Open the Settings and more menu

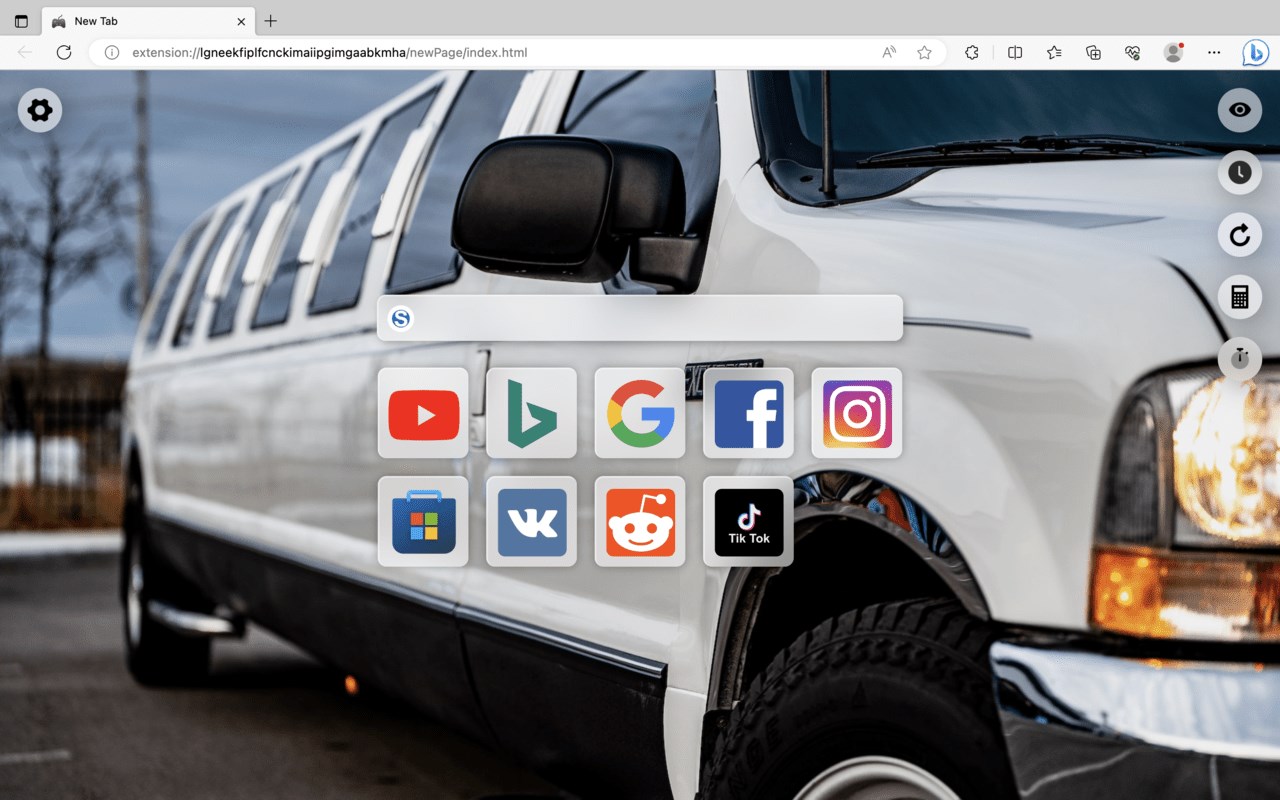click(1214, 52)
